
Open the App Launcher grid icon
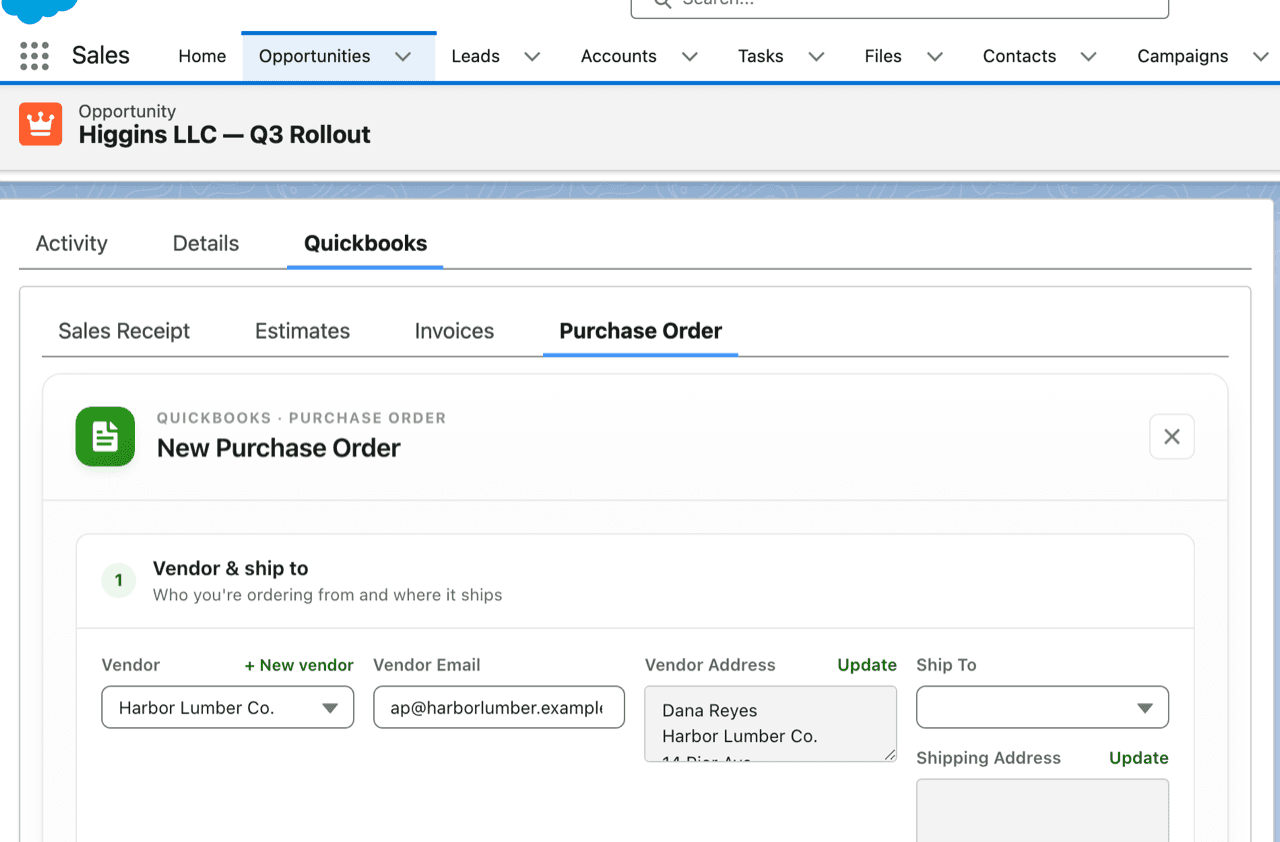(x=34, y=56)
